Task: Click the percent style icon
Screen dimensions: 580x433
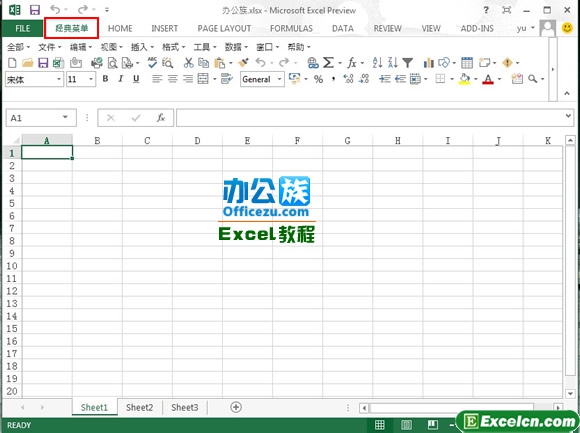Action: [x=318, y=79]
